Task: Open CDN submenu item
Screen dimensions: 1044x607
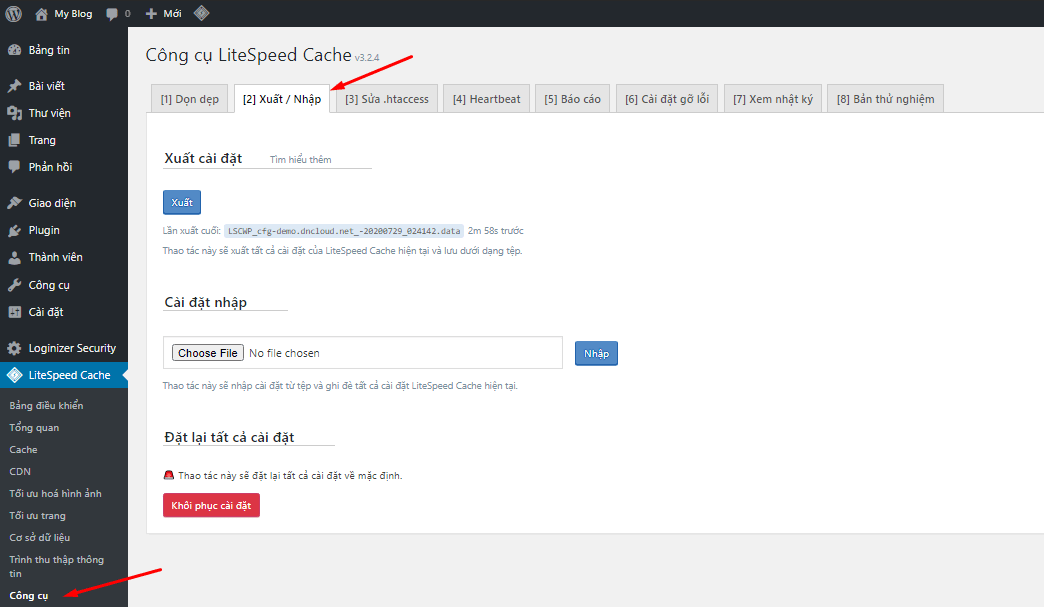Action: 20,471
